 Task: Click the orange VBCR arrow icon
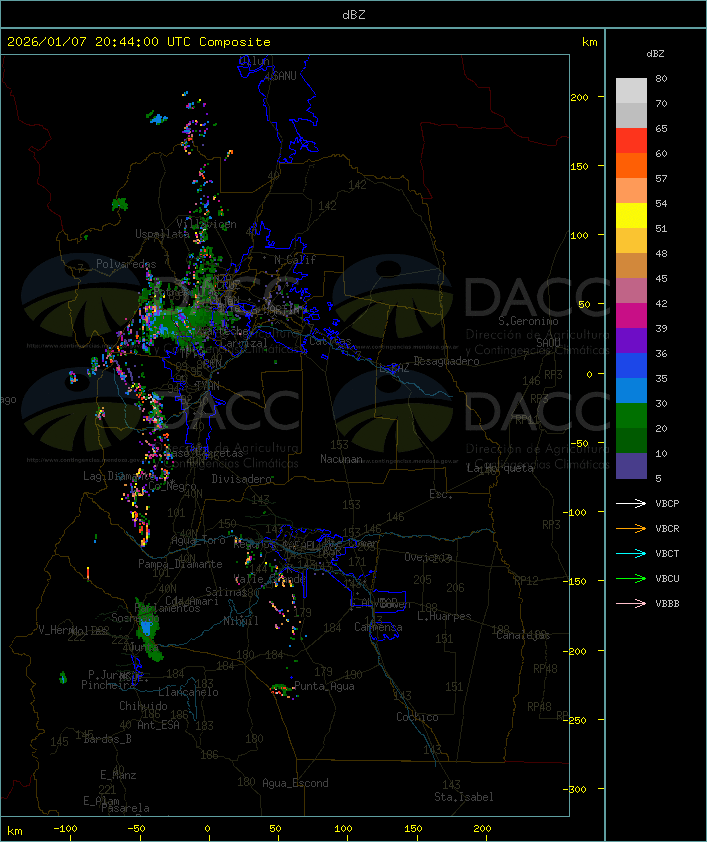pos(631,528)
